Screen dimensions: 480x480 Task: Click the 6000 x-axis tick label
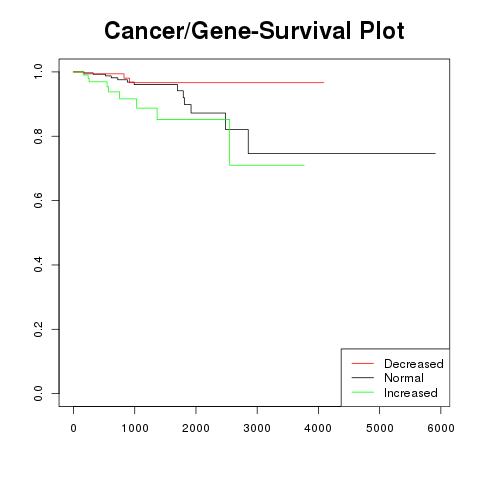click(x=441, y=428)
